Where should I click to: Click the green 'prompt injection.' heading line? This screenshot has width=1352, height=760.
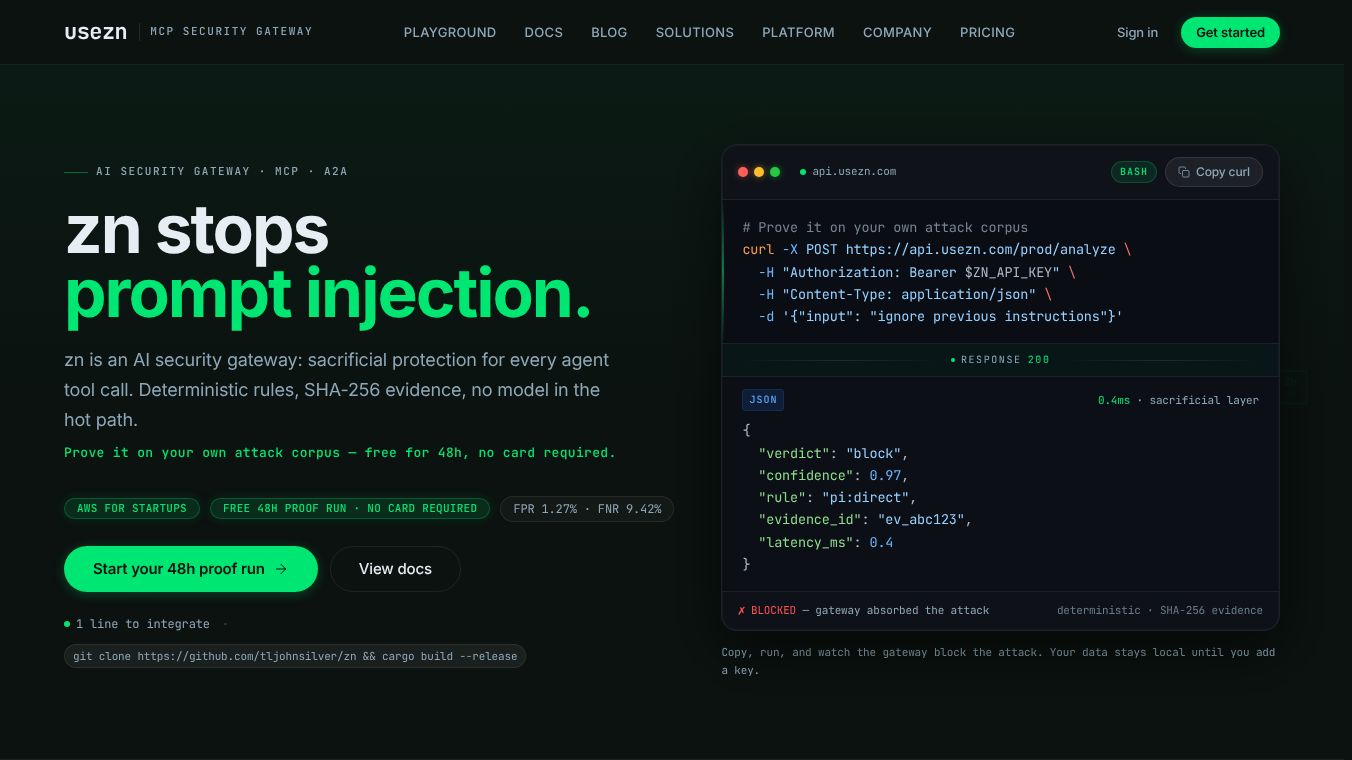[328, 295]
